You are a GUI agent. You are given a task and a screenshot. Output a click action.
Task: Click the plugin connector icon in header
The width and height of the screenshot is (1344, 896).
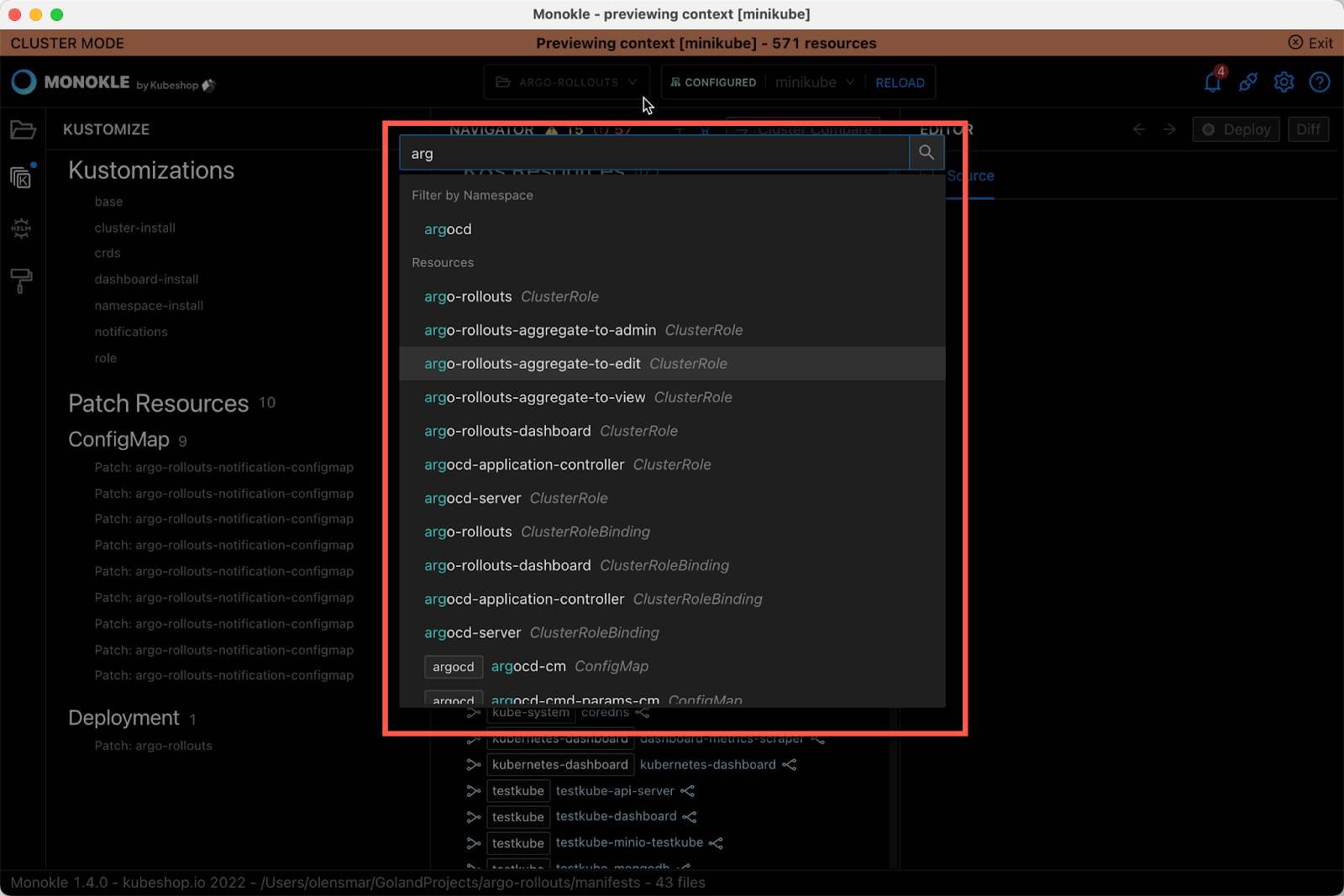1248,82
